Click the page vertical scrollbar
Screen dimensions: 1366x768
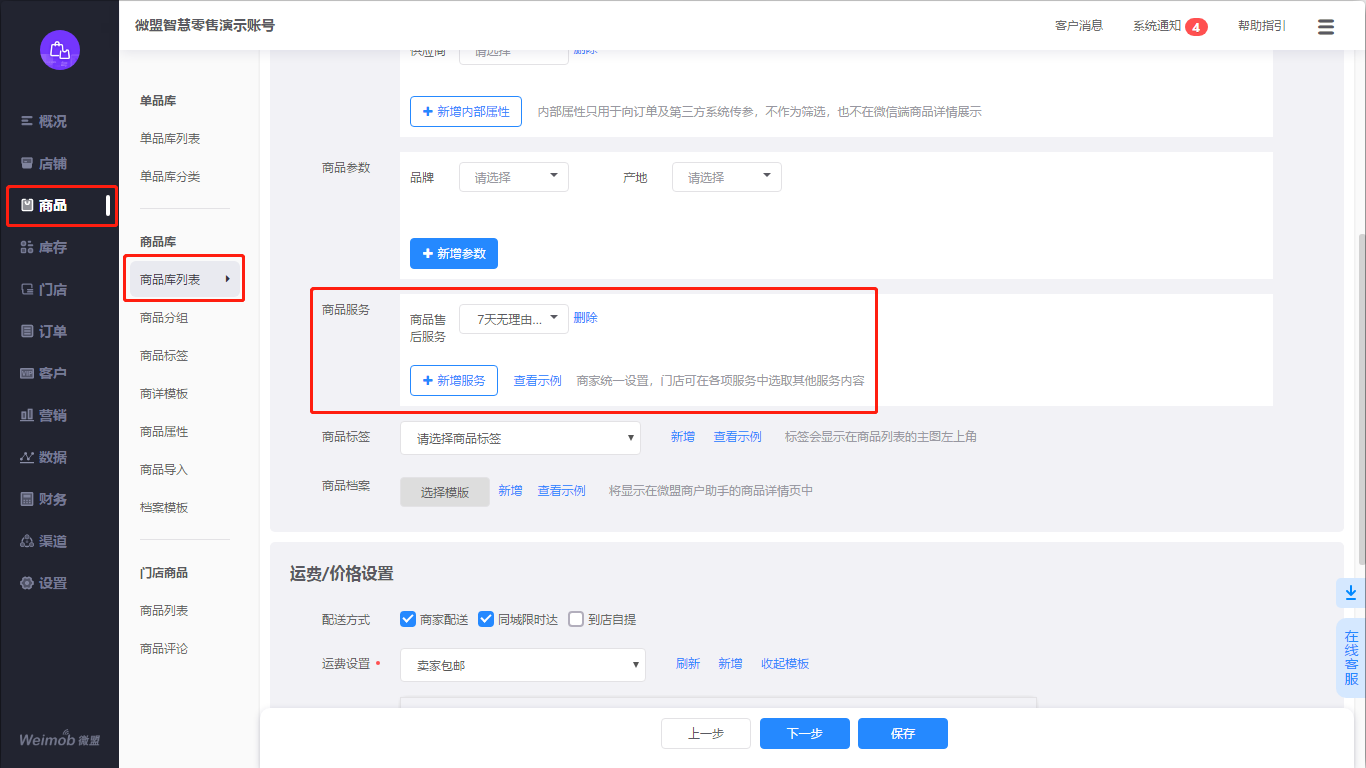click(x=1361, y=400)
